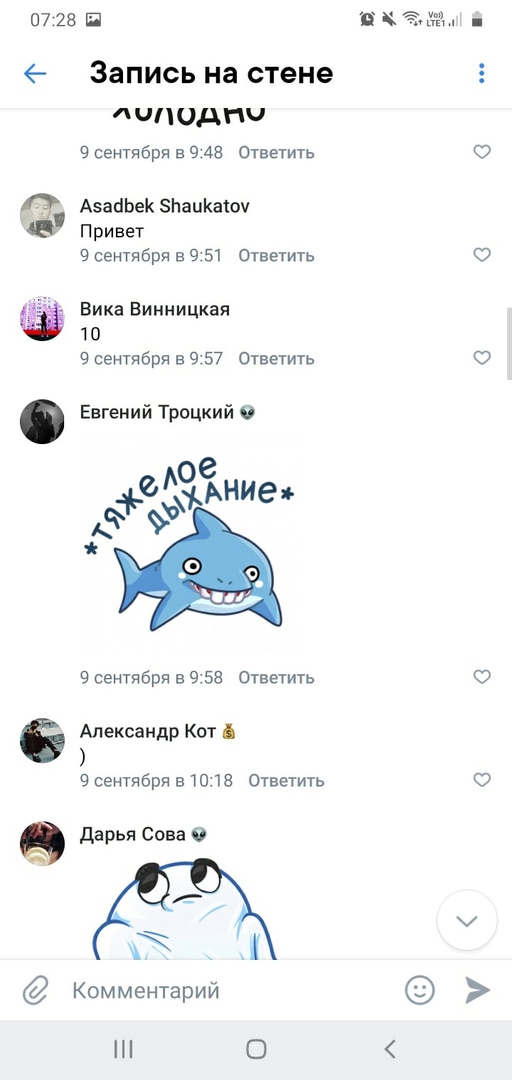Focus the Комментарий input field
This screenshot has width=512, height=1080.
(227, 990)
